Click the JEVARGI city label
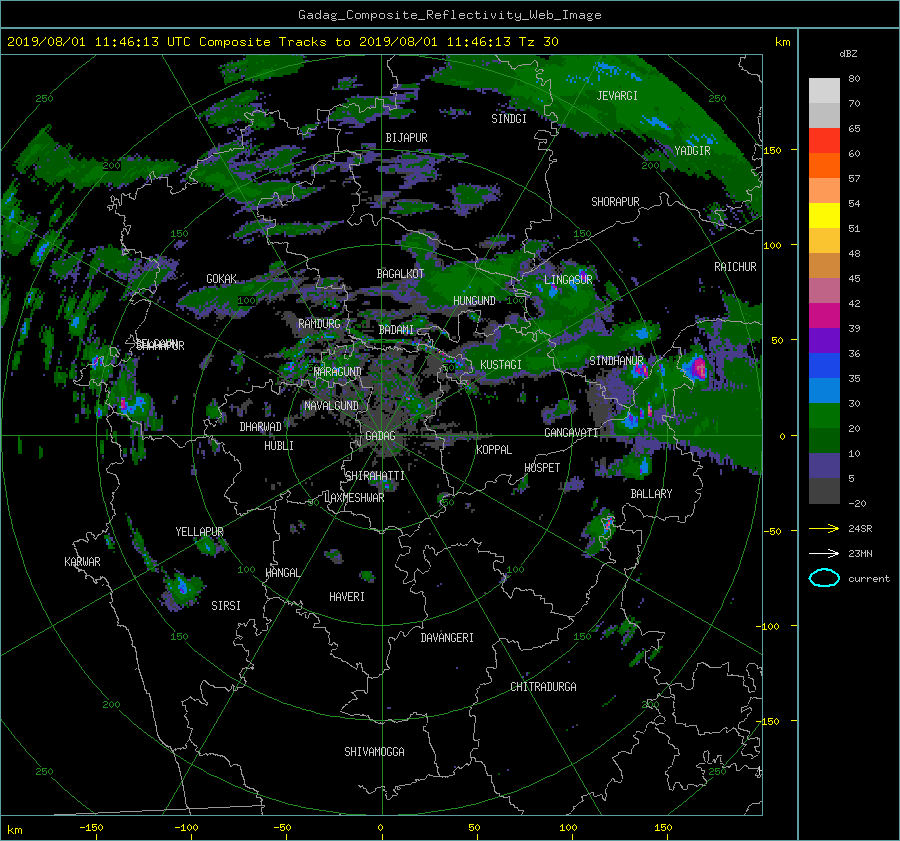Image resolution: width=900 pixels, height=841 pixels. tap(617, 96)
